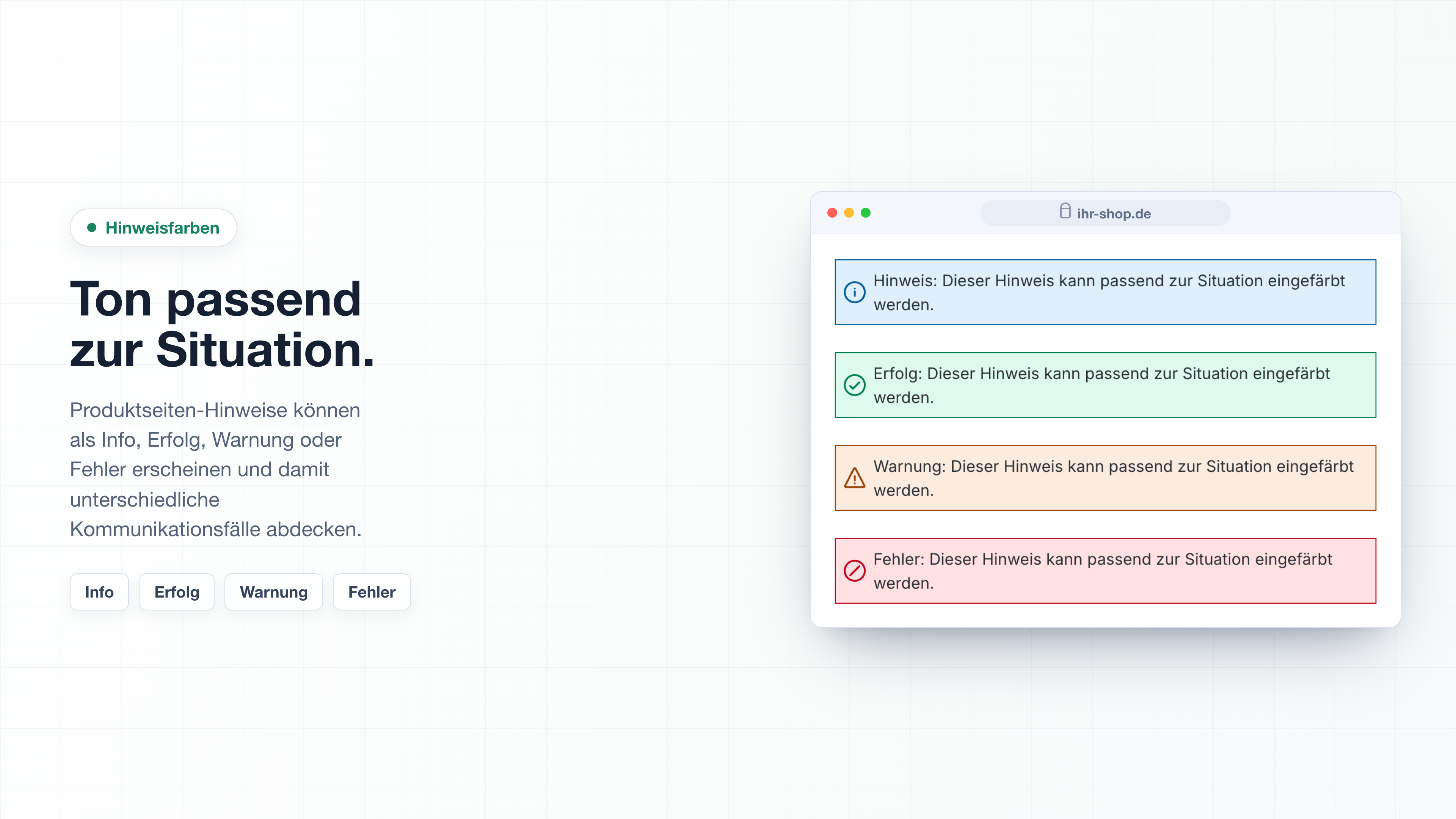Choose the Warnung chip
The width and height of the screenshot is (1456, 819).
[x=273, y=592]
